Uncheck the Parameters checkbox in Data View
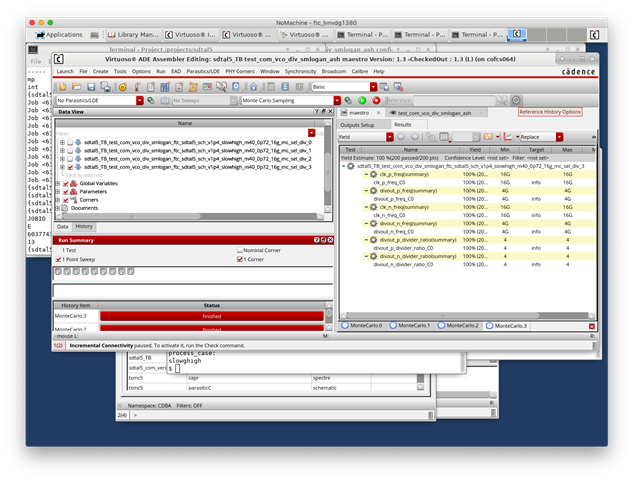 [65, 191]
